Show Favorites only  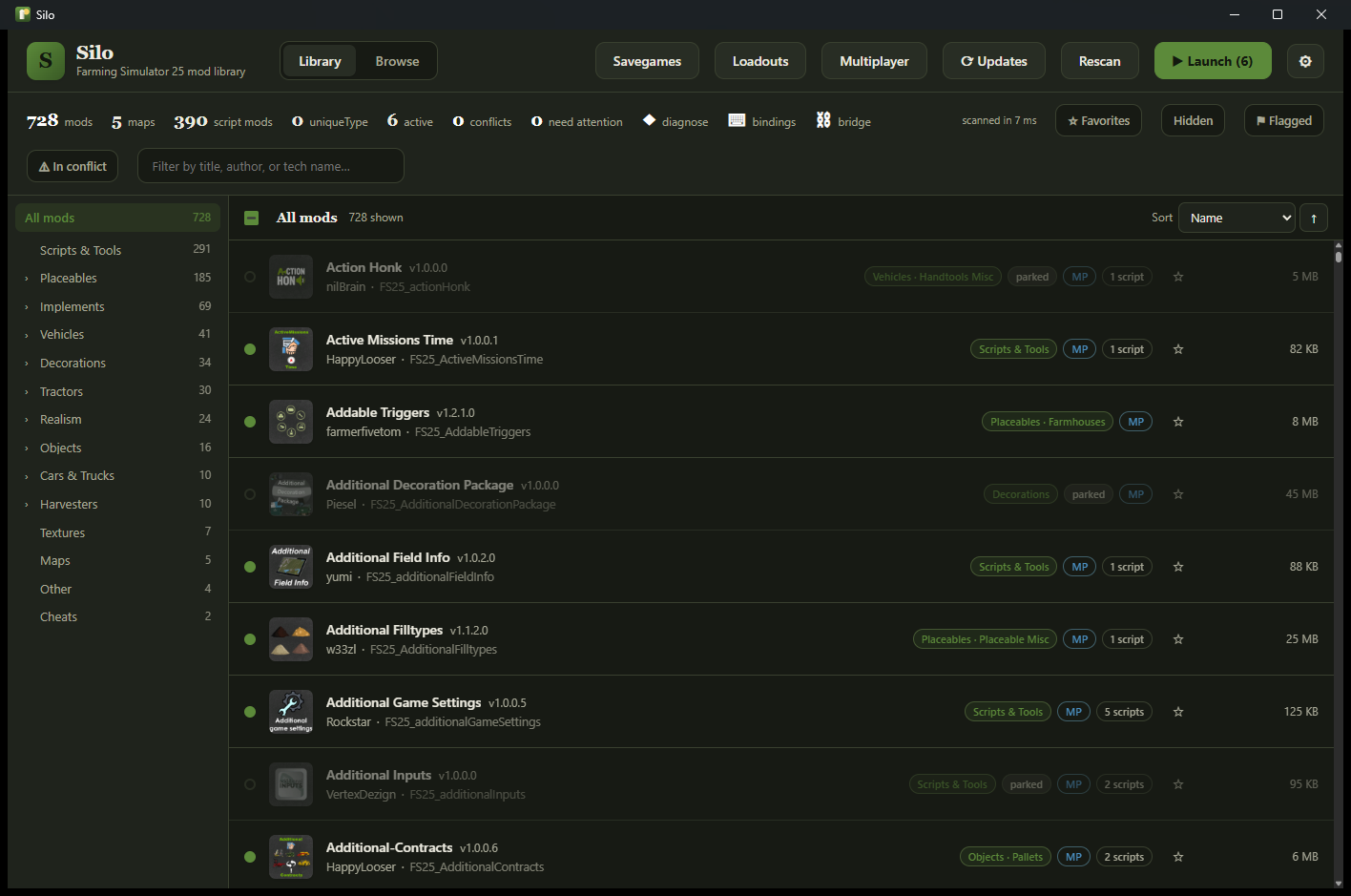1098,120
